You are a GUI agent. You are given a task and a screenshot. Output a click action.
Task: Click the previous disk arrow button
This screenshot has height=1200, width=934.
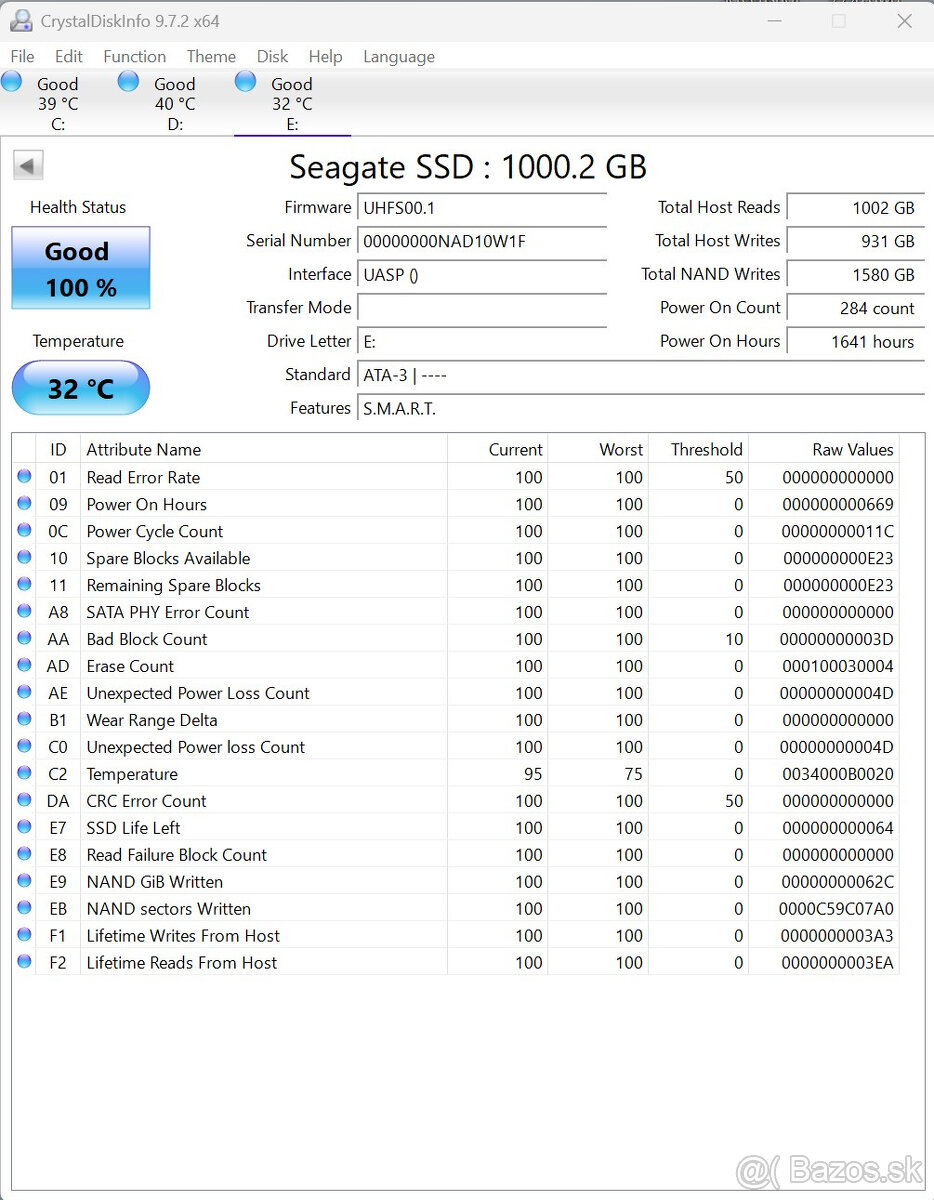click(x=28, y=166)
